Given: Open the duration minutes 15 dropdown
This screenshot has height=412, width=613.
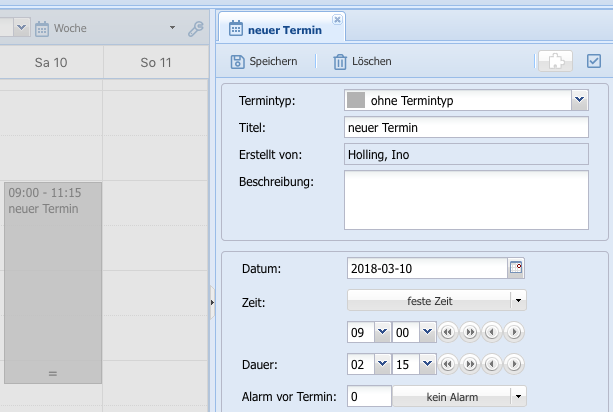Looking at the screenshot, I should point(427,364).
